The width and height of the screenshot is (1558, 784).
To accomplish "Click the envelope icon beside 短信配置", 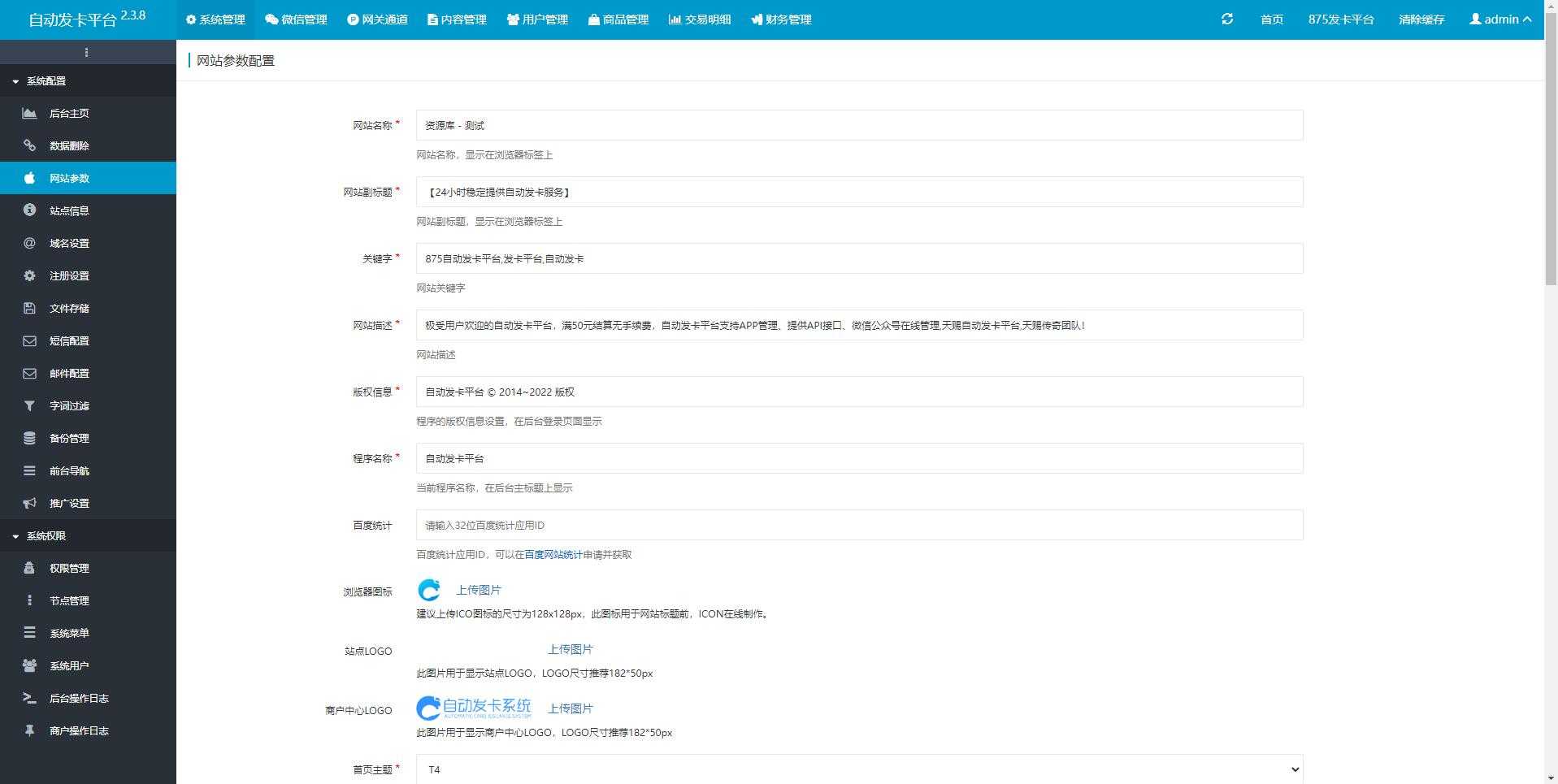I will [x=29, y=340].
